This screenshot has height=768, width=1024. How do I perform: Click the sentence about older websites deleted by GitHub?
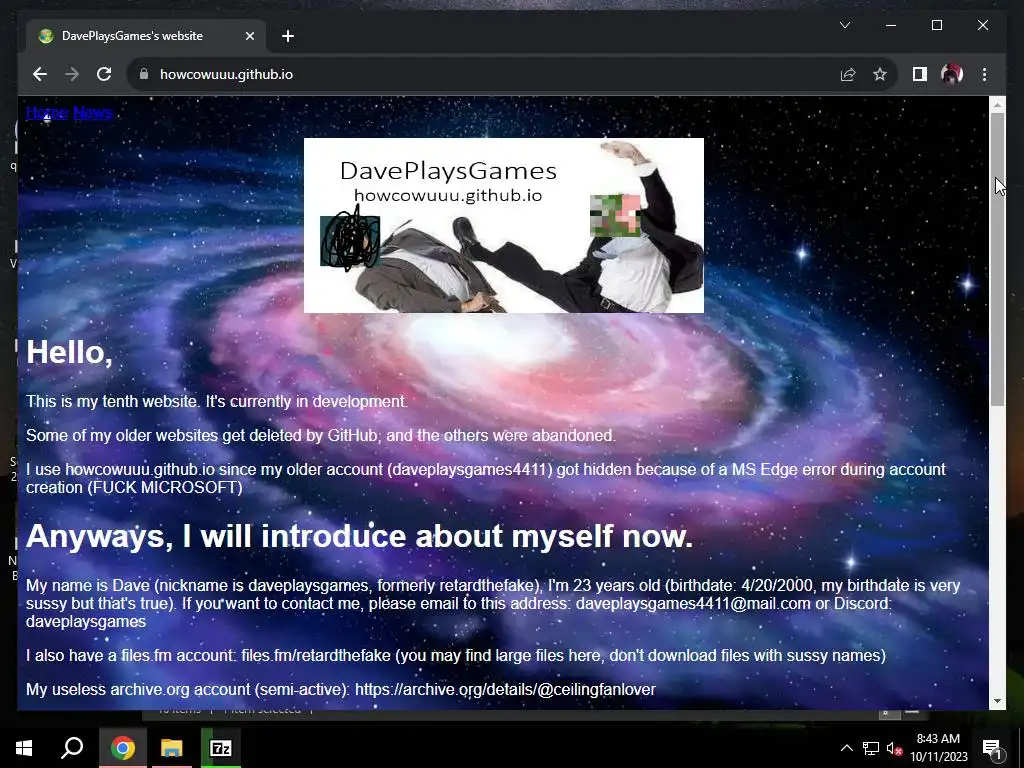(x=321, y=436)
